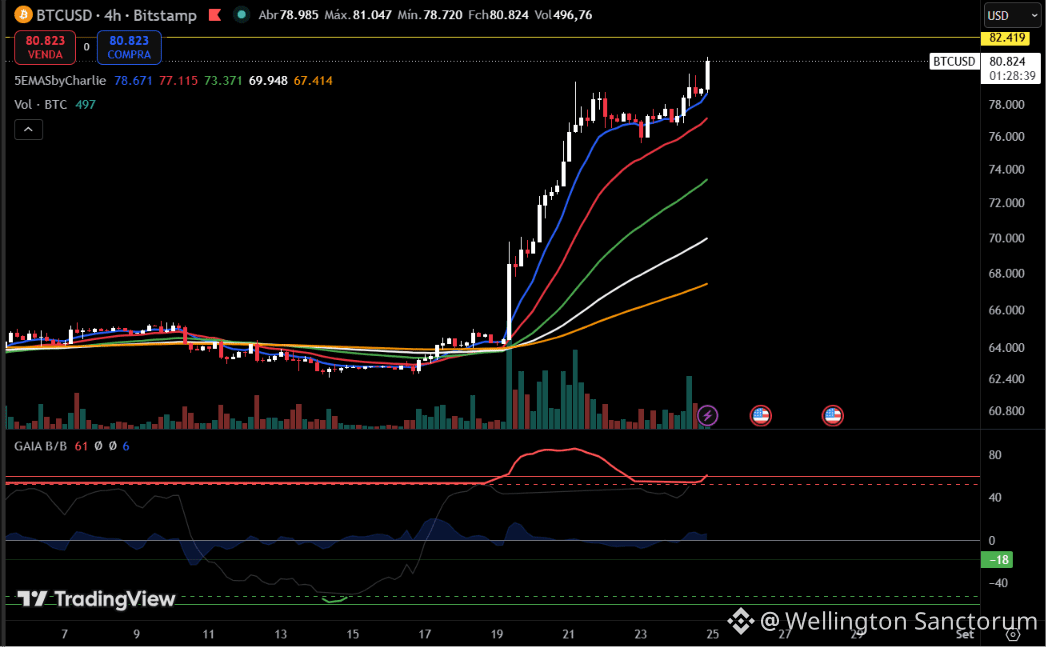The width and height of the screenshot is (1046, 647).
Task: Click the COMPRA buy button at 80.823
Action: click(x=129, y=47)
